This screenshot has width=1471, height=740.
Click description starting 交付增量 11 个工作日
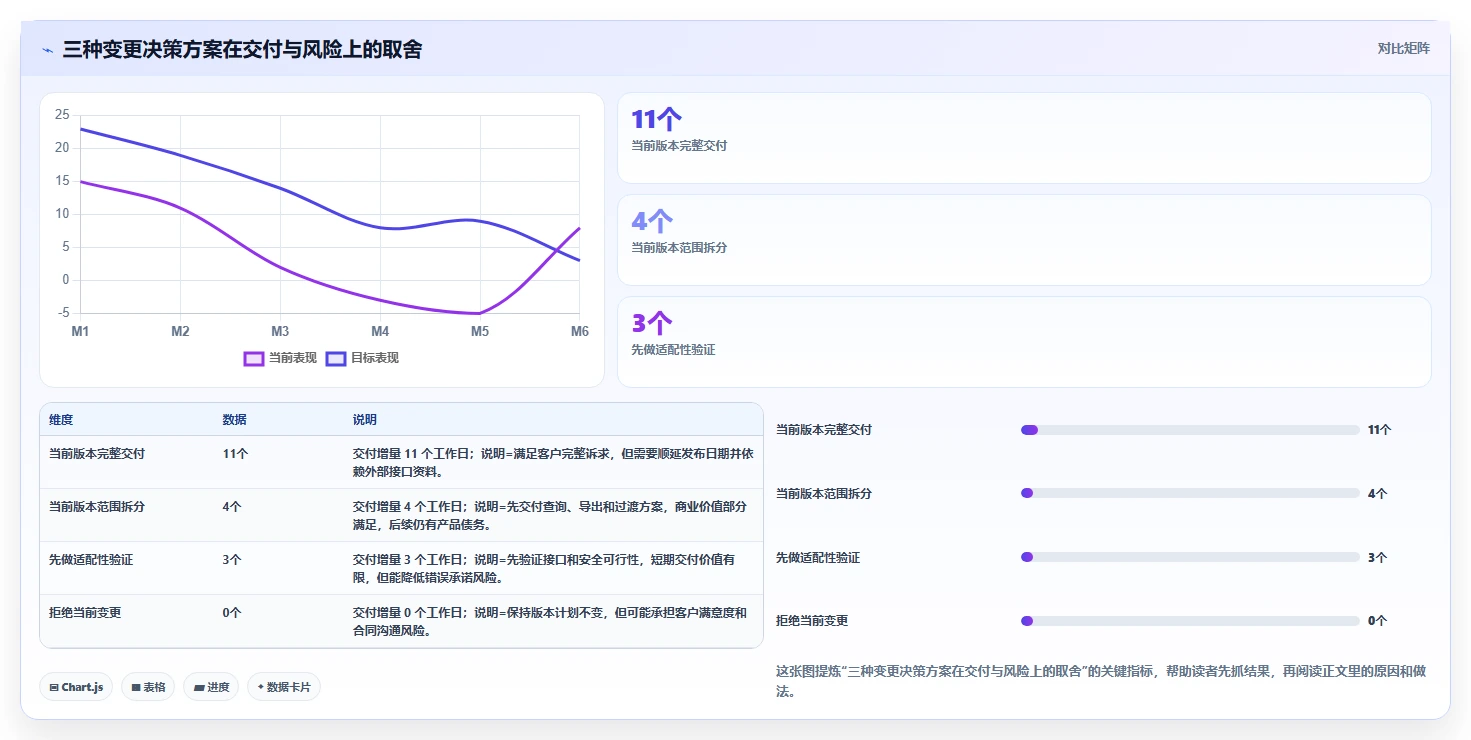point(553,462)
